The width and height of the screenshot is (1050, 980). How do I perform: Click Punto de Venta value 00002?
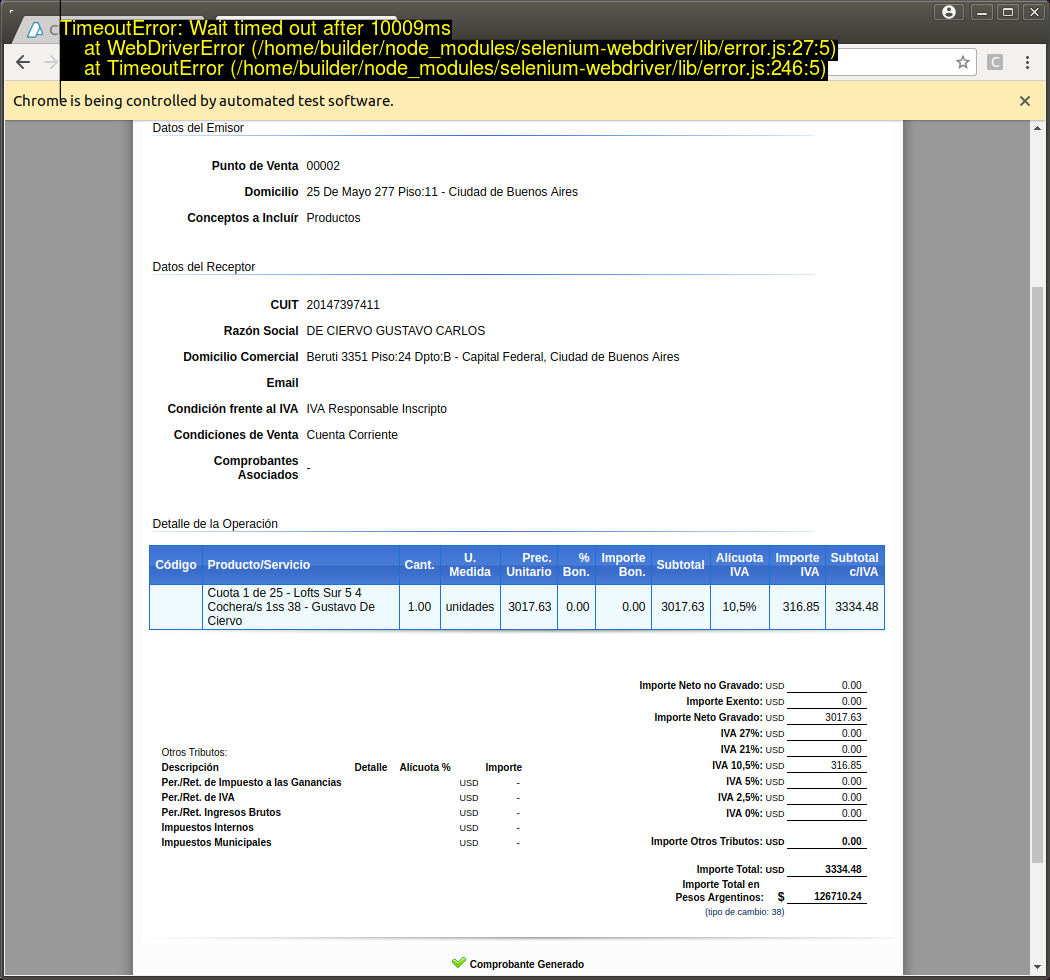(x=323, y=166)
